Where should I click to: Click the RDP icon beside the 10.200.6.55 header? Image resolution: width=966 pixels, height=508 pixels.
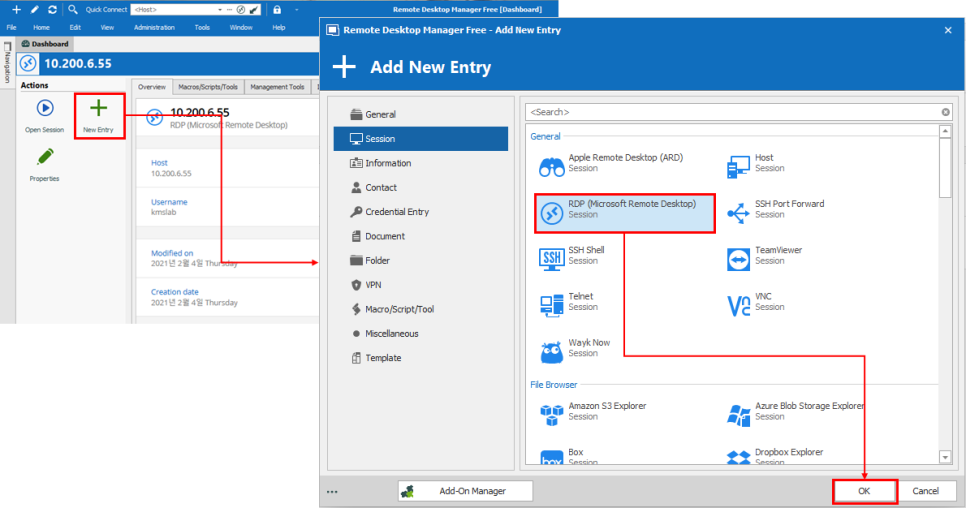click(x=28, y=63)
